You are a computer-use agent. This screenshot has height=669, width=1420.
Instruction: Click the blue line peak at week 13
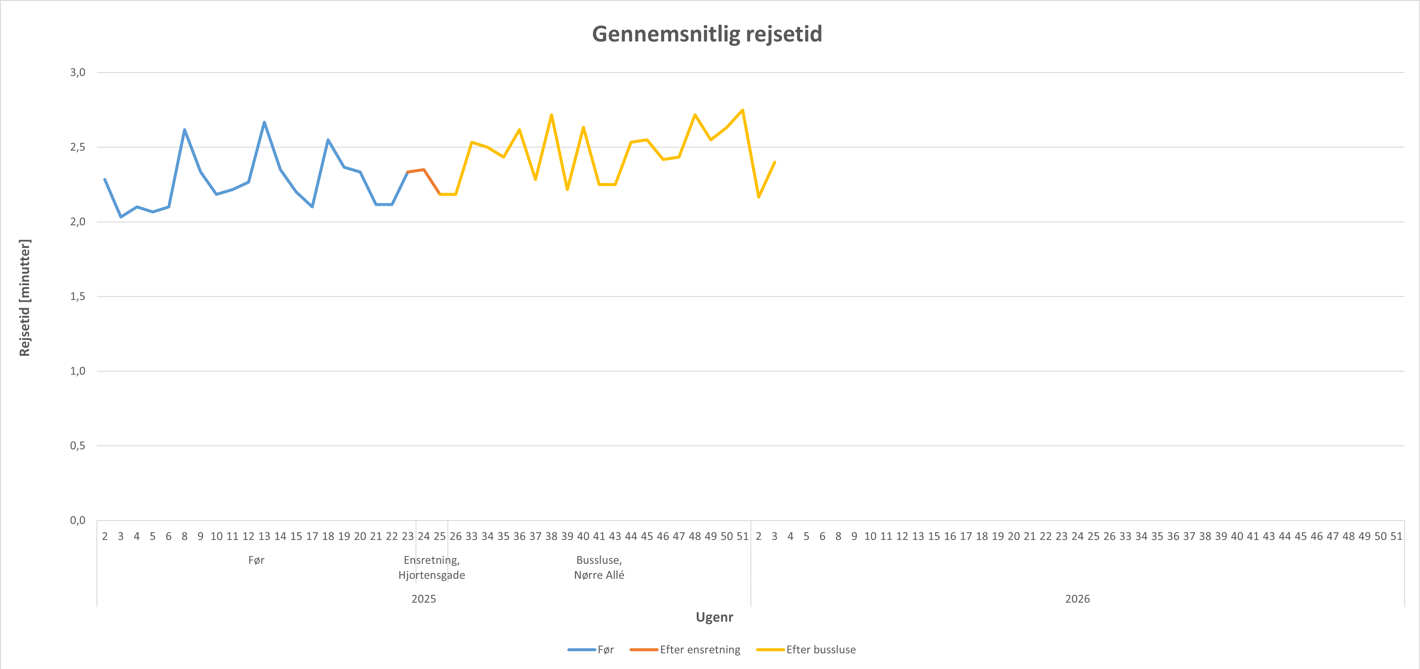pyautogui.click(x=264, y=122)
